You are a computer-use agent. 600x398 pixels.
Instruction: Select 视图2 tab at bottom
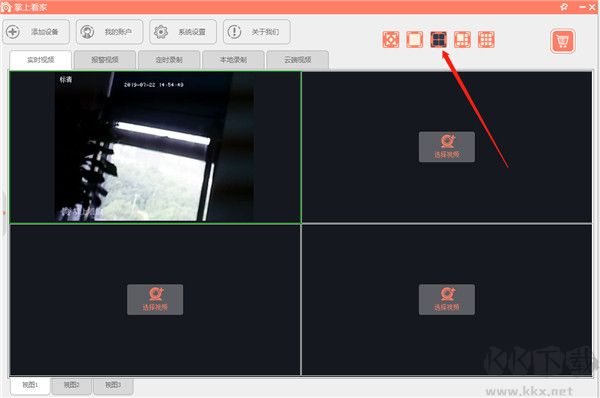[x=71, y=385]
